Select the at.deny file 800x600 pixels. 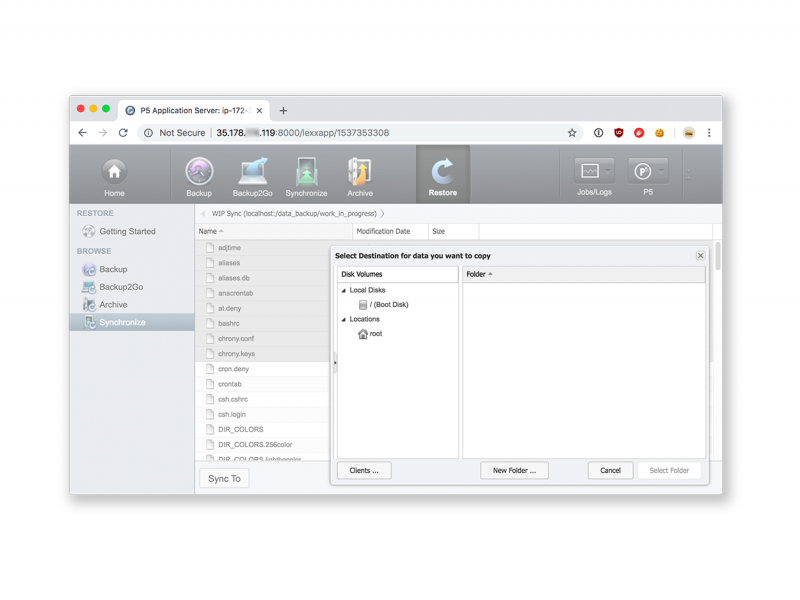tap(262, 308)
